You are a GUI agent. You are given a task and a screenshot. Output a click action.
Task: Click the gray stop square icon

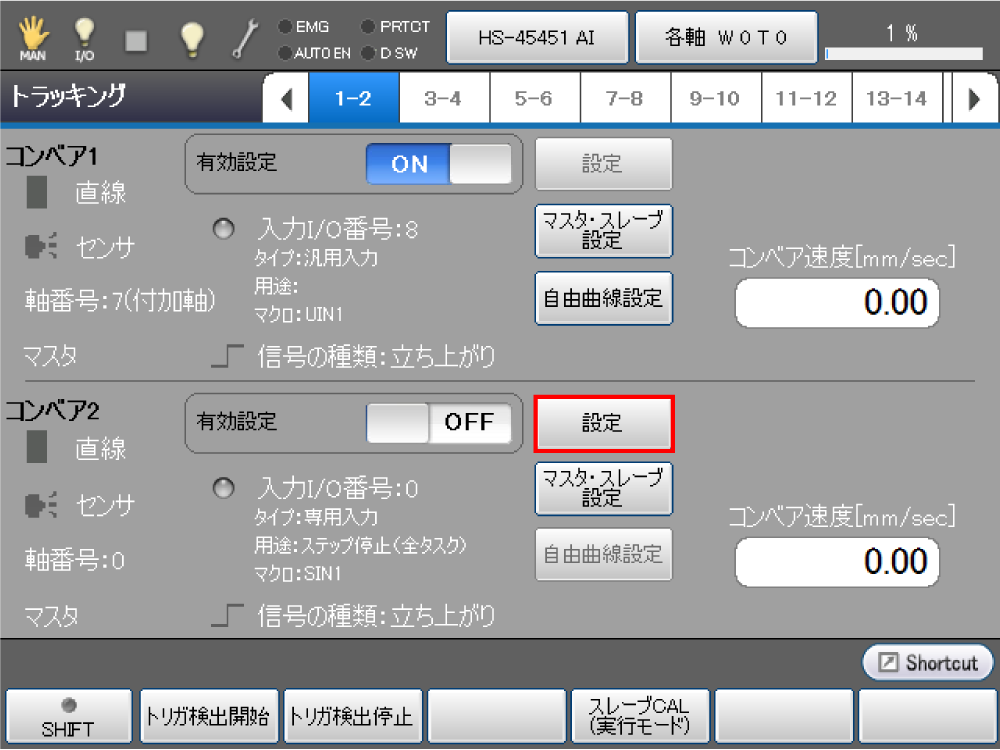[137, 39]
